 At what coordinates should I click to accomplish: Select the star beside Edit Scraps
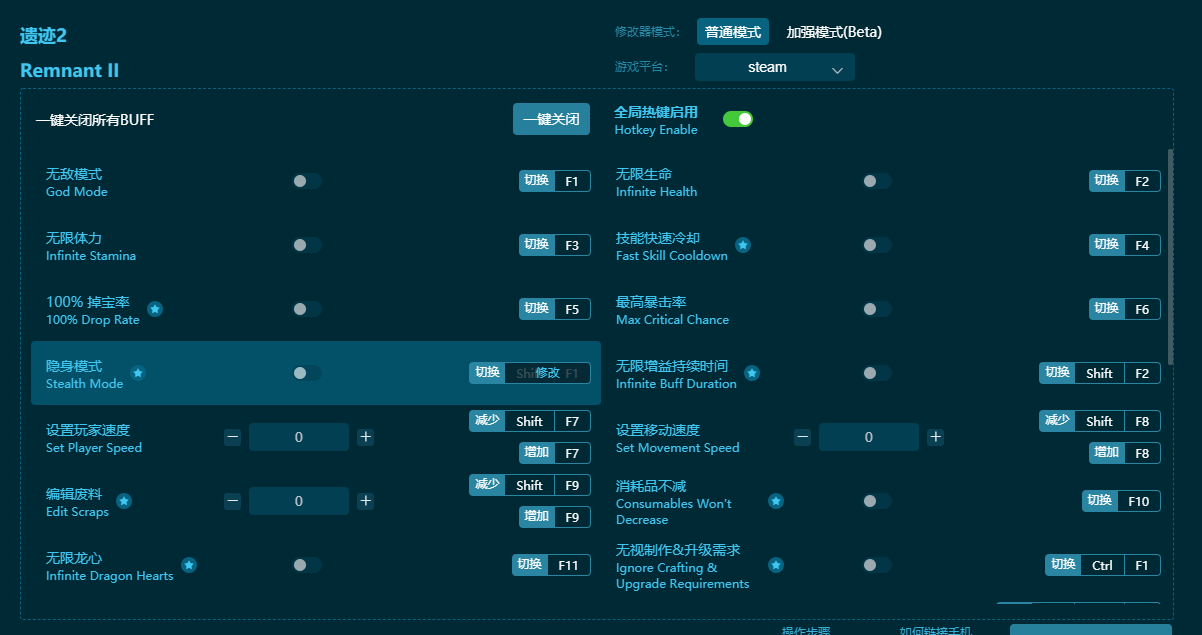[x=124, y=500]
